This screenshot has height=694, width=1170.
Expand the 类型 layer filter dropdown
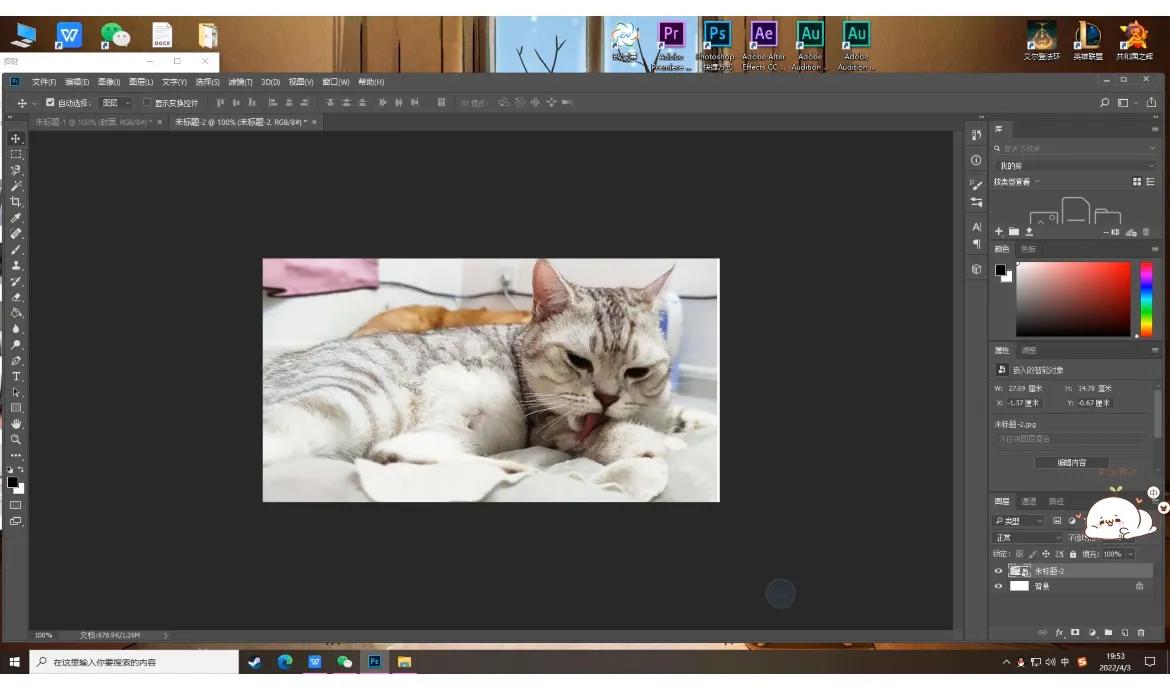click(1019, 521)
